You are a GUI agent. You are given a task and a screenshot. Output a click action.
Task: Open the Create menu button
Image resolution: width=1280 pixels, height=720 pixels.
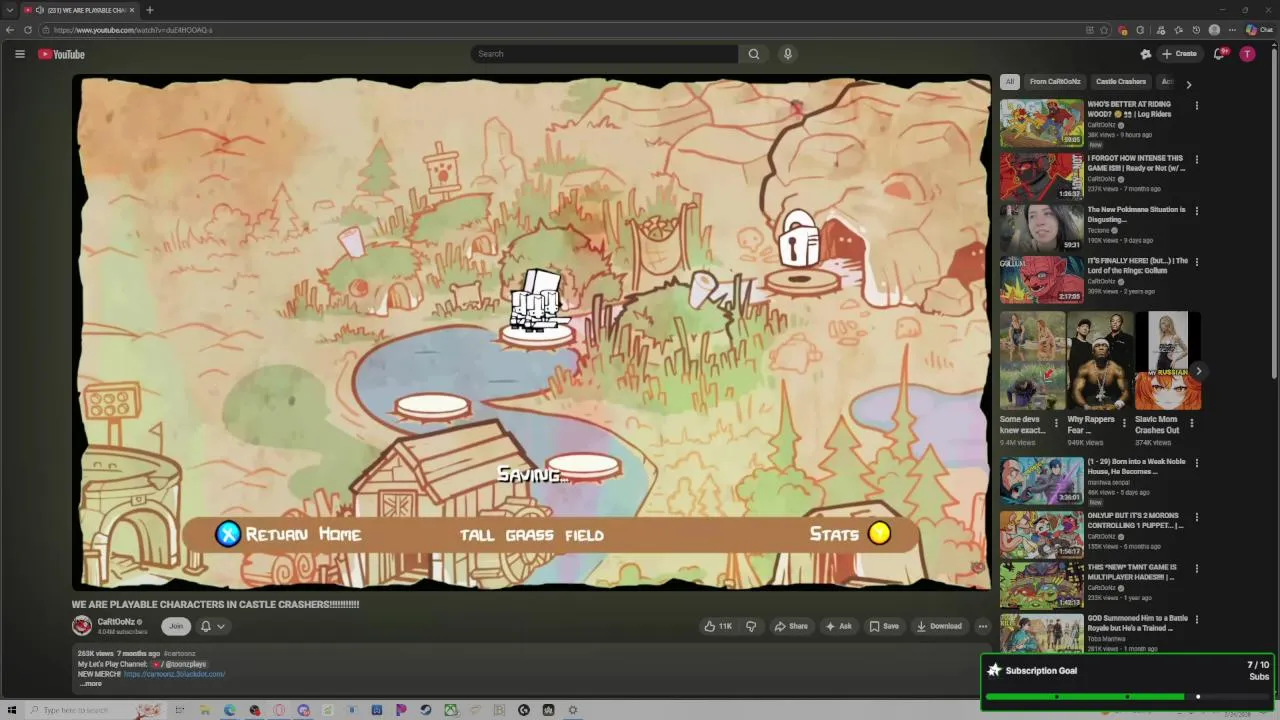[x=1179, y=54]
